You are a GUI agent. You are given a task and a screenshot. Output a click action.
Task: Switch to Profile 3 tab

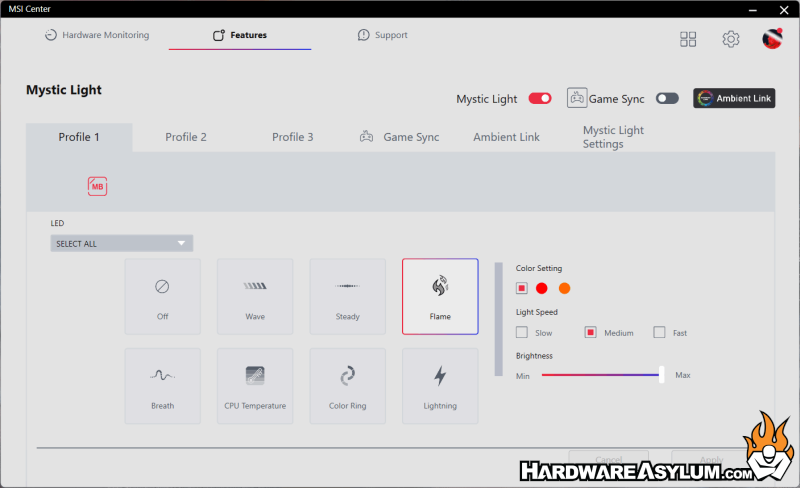292,137
